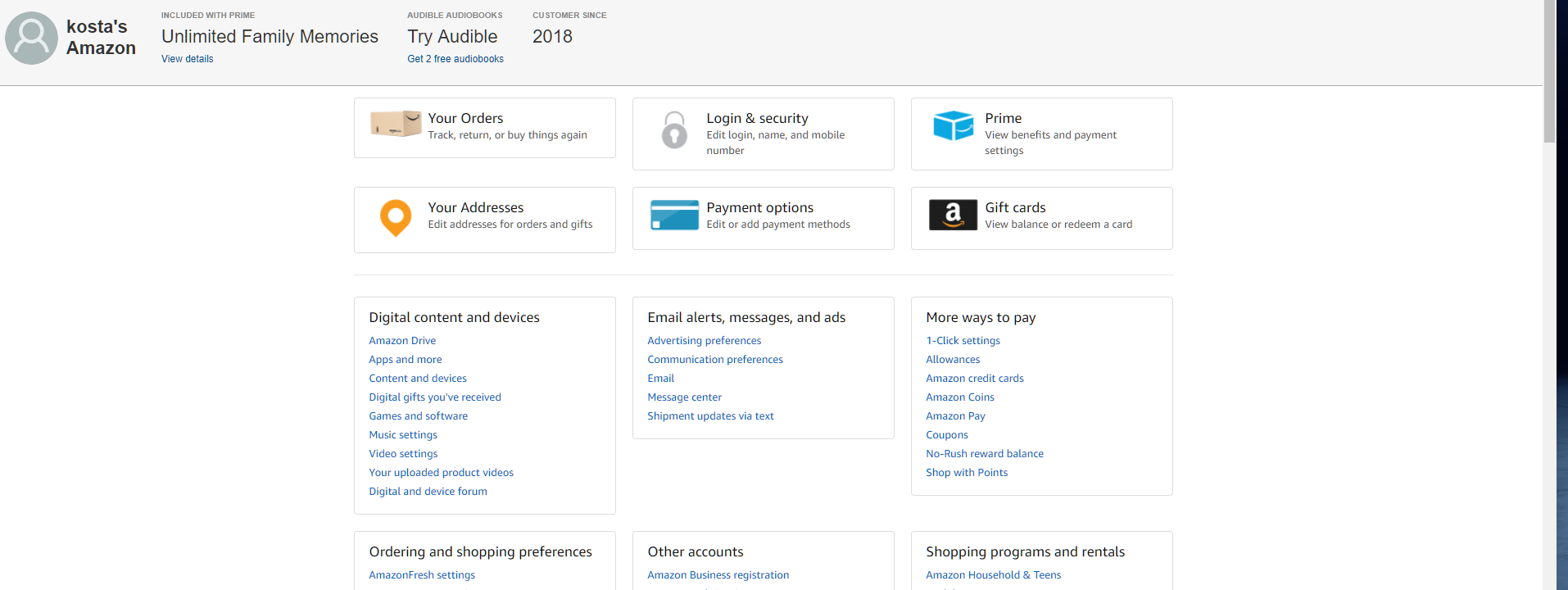Open AmazonFresh settings link
The image size is (1568, 590).
[x=422, y=575]
